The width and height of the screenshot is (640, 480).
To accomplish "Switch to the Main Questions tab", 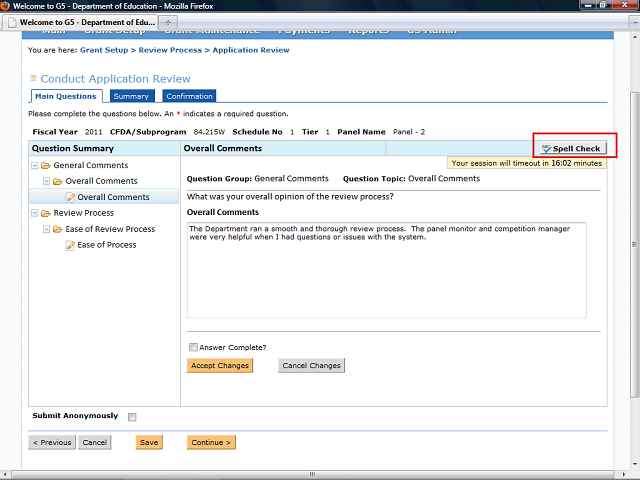I will point(67,96).
